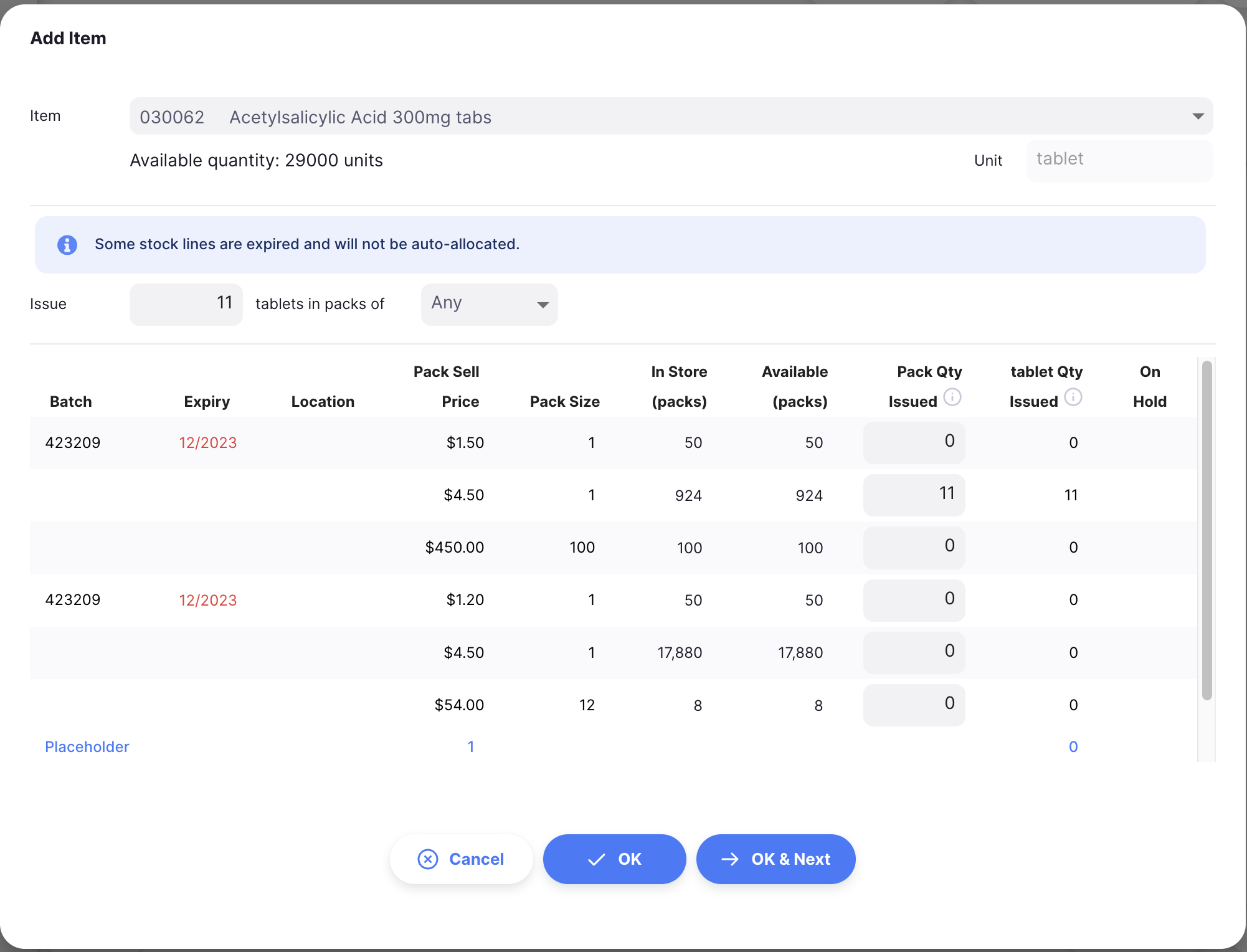The image size is (1247, 952).
Task: Click the stock table vertical scrollbar
Action: (x=1207, y=530)
